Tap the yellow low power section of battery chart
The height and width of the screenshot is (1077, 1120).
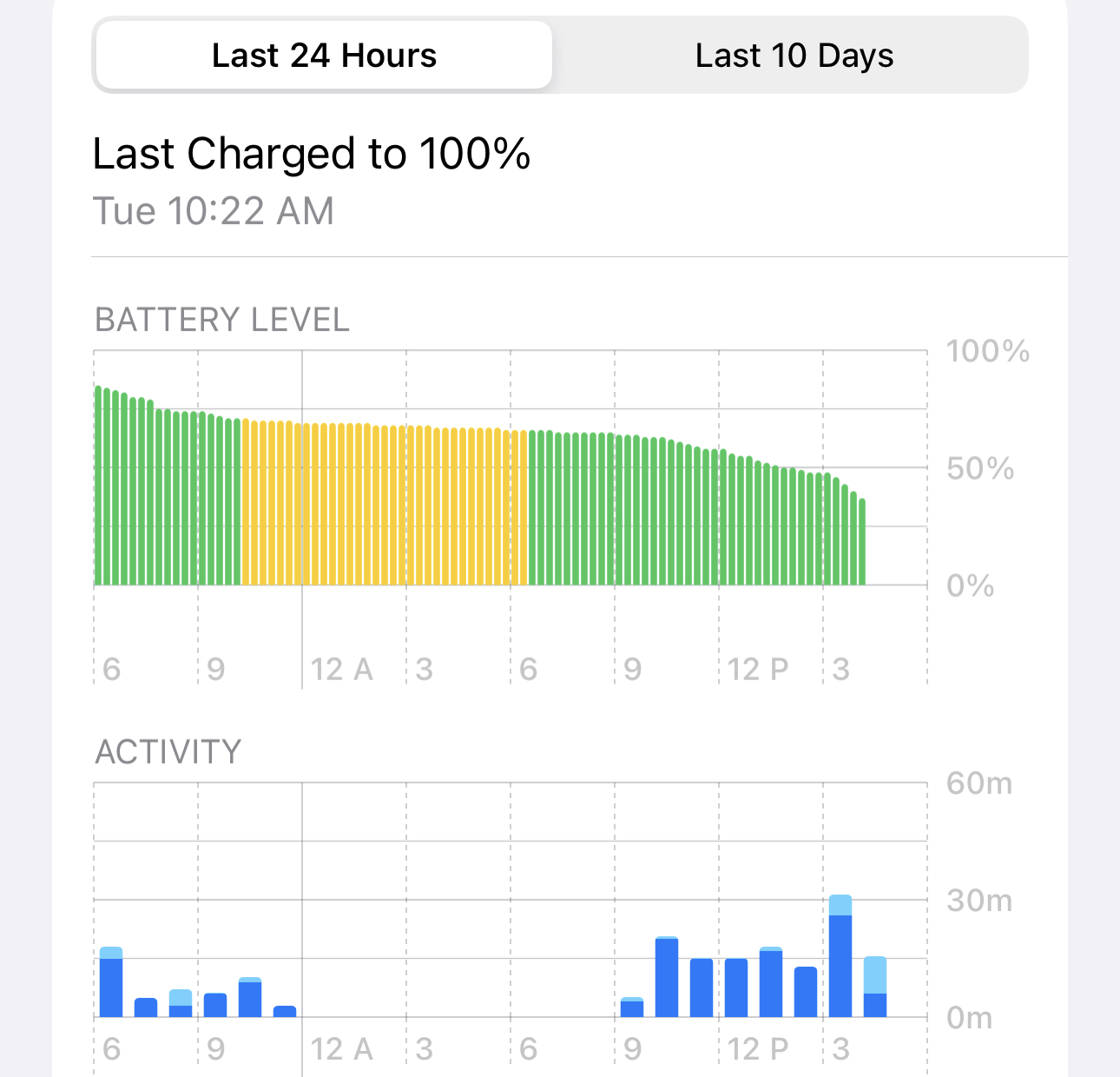385,504
